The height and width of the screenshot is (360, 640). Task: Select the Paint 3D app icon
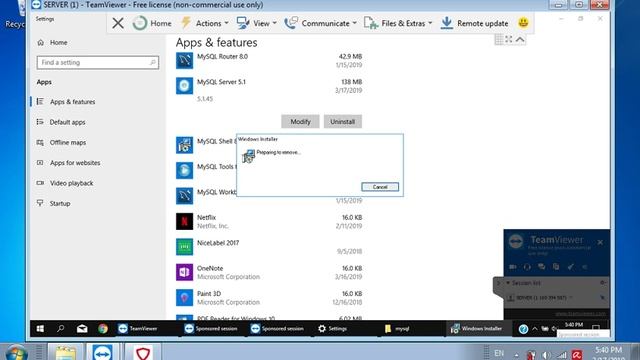tap(184, 298)
